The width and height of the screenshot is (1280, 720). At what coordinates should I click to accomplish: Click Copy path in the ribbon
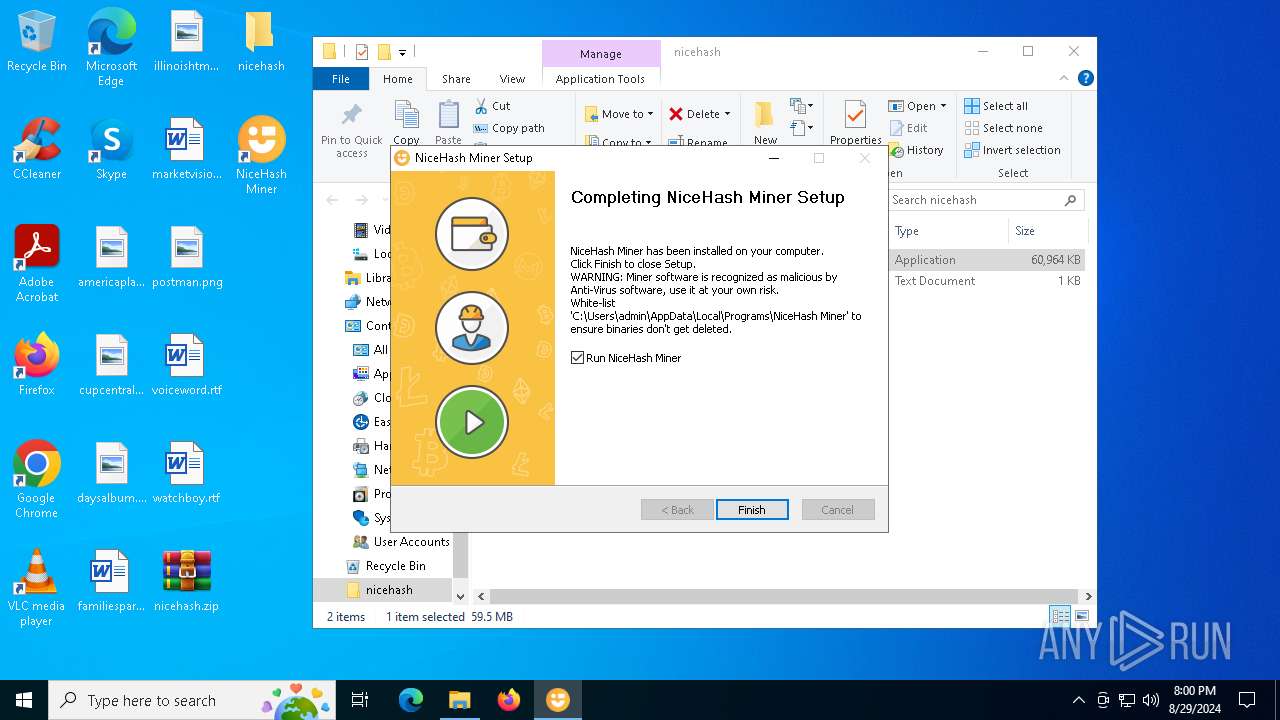tap(509, 128)
